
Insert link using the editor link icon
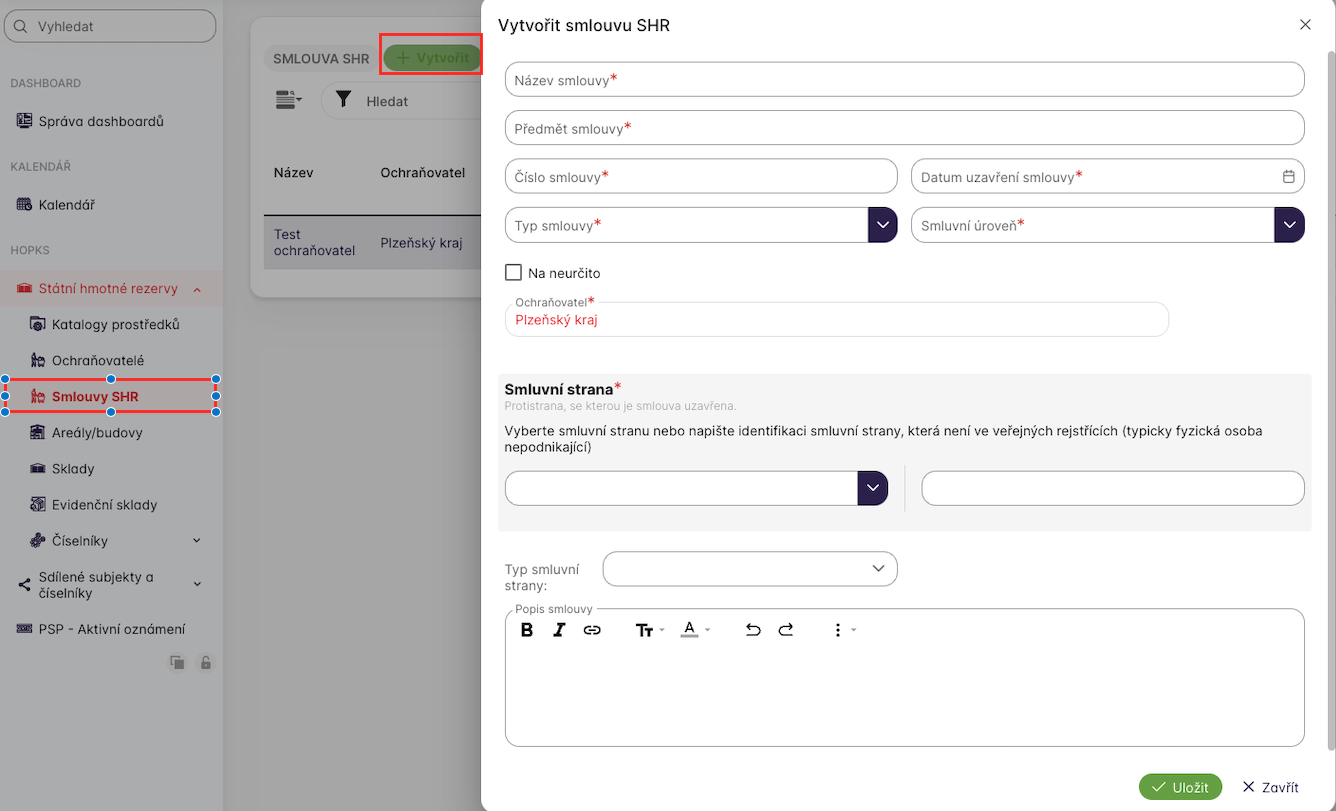592,630
